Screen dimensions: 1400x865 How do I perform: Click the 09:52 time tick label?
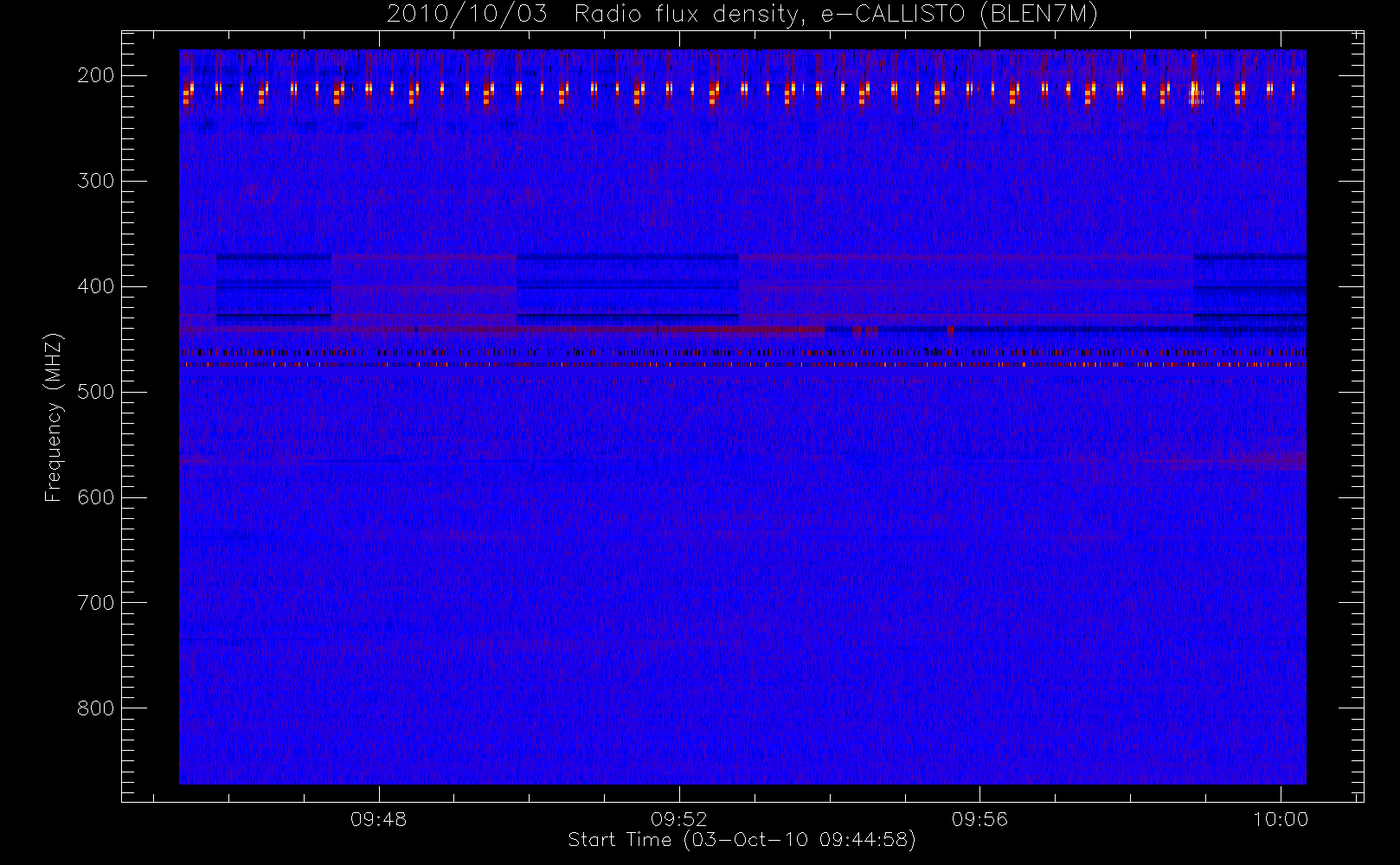click(679, 819)
